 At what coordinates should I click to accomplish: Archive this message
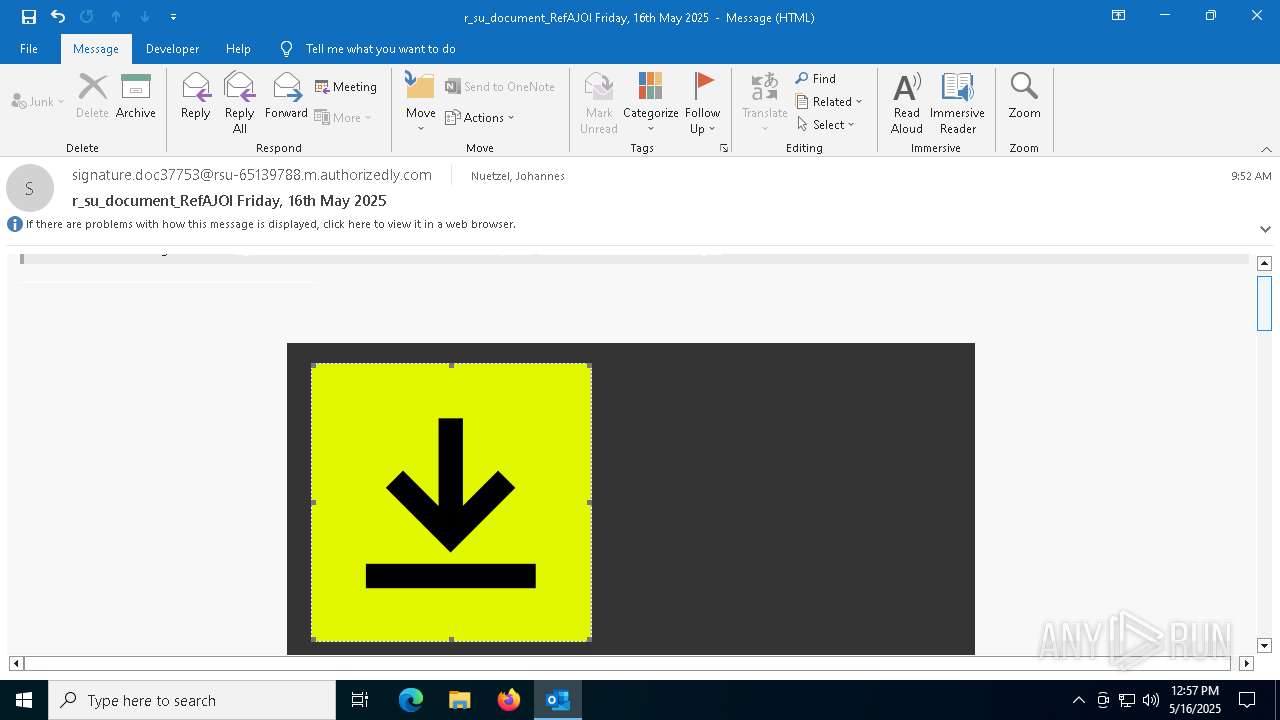pos(136,96)
